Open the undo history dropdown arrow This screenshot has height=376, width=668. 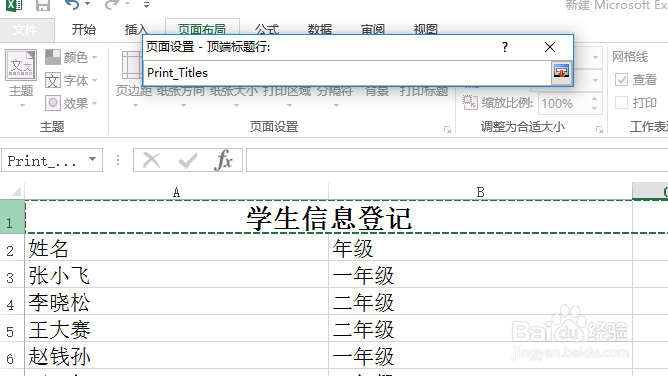click(x=88, y=4)
